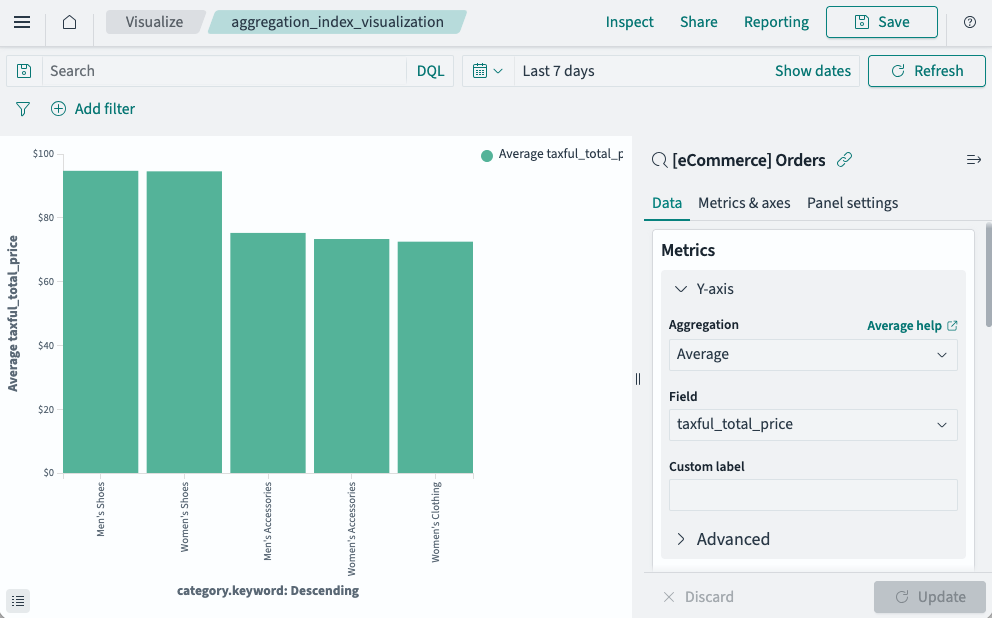The width and height of the screenshot is (992, 618).
Task: Click the Men's Shoes axis label
Action: point(101,509)
